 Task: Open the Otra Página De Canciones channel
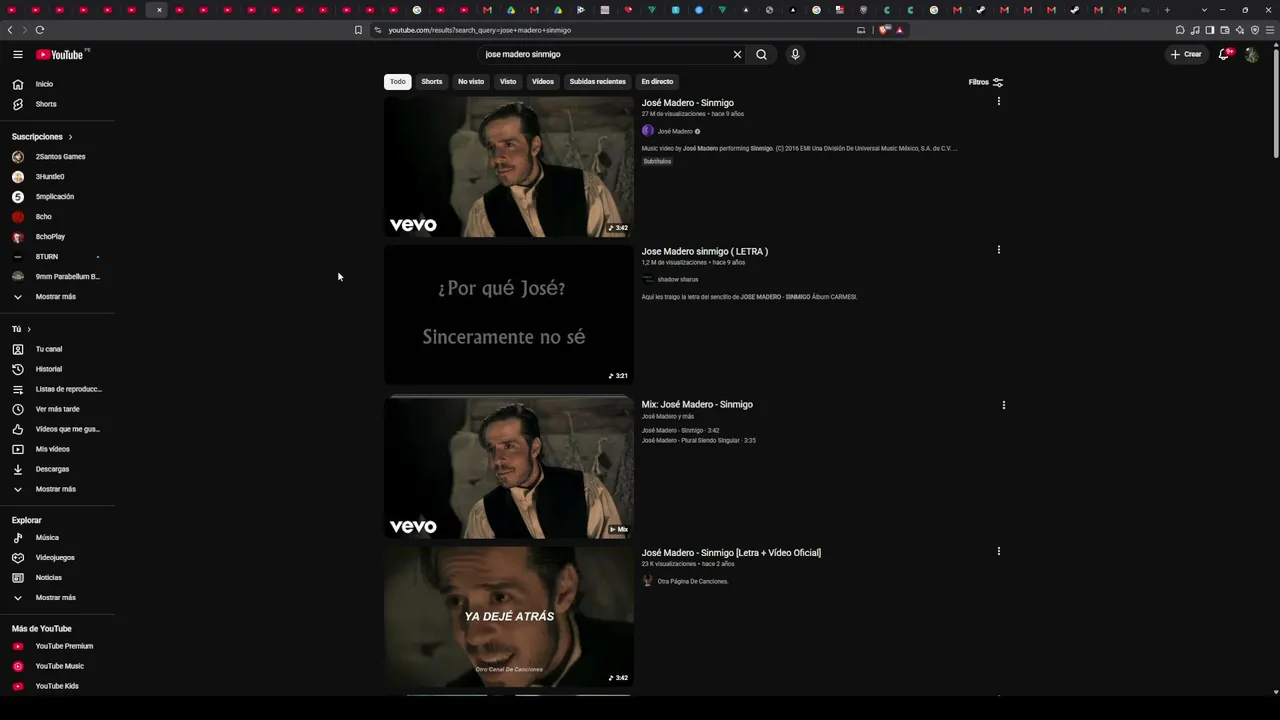[693, 581]
